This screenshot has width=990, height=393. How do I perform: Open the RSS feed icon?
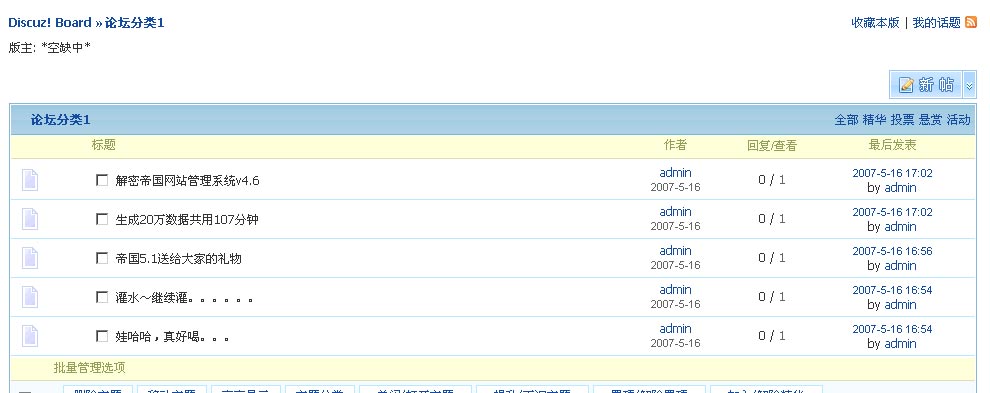point(970,23)
